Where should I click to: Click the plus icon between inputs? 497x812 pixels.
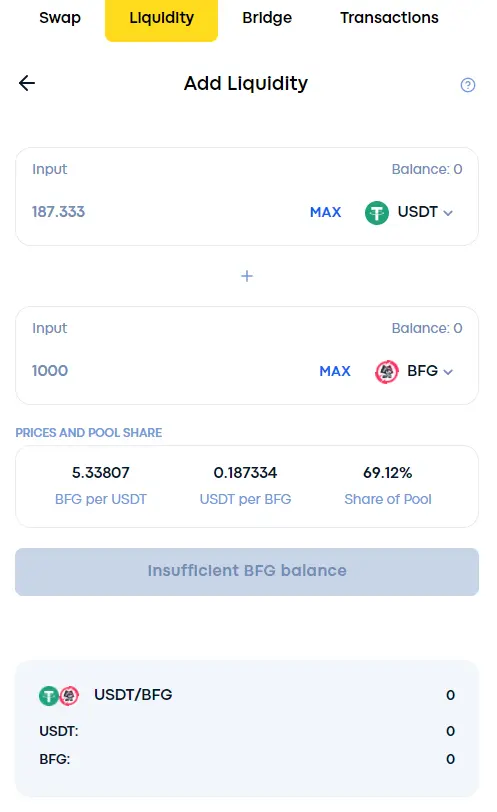[247, 276]
